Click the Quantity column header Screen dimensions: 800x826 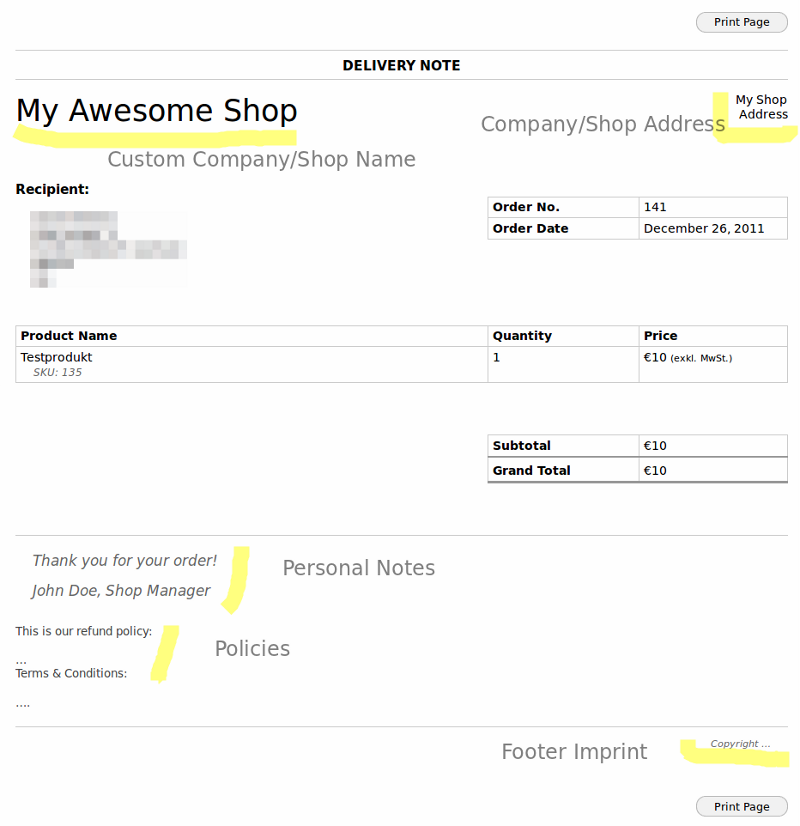tap(522, 336)
